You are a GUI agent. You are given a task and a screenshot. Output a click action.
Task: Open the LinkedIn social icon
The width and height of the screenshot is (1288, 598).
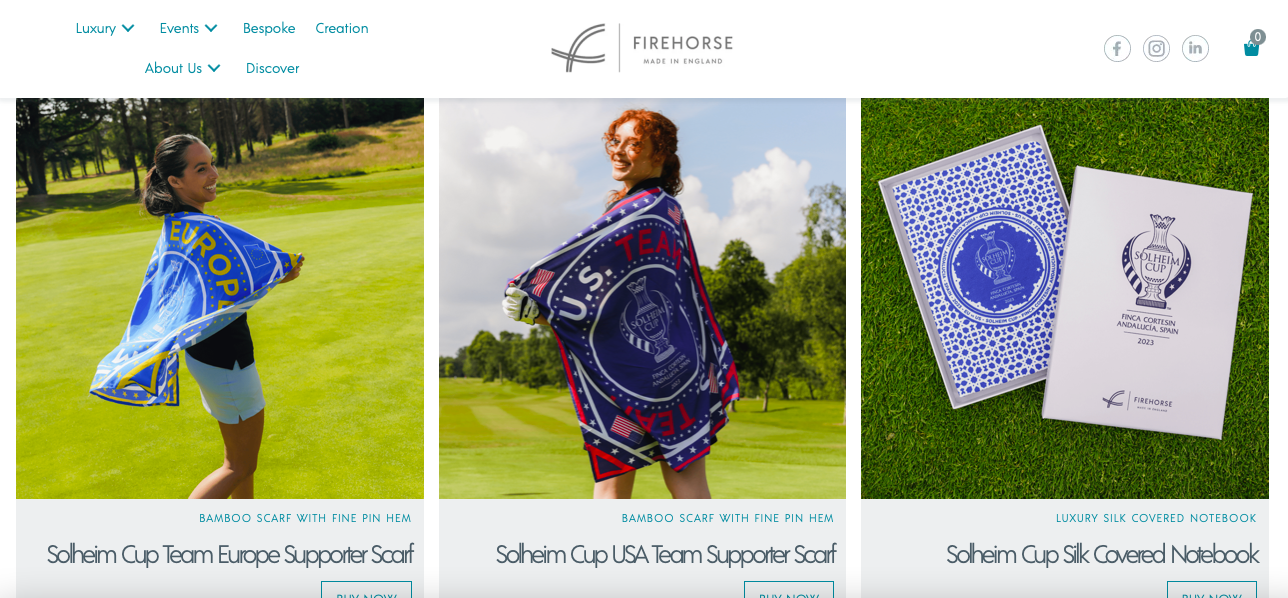(x=1195, y=49)
